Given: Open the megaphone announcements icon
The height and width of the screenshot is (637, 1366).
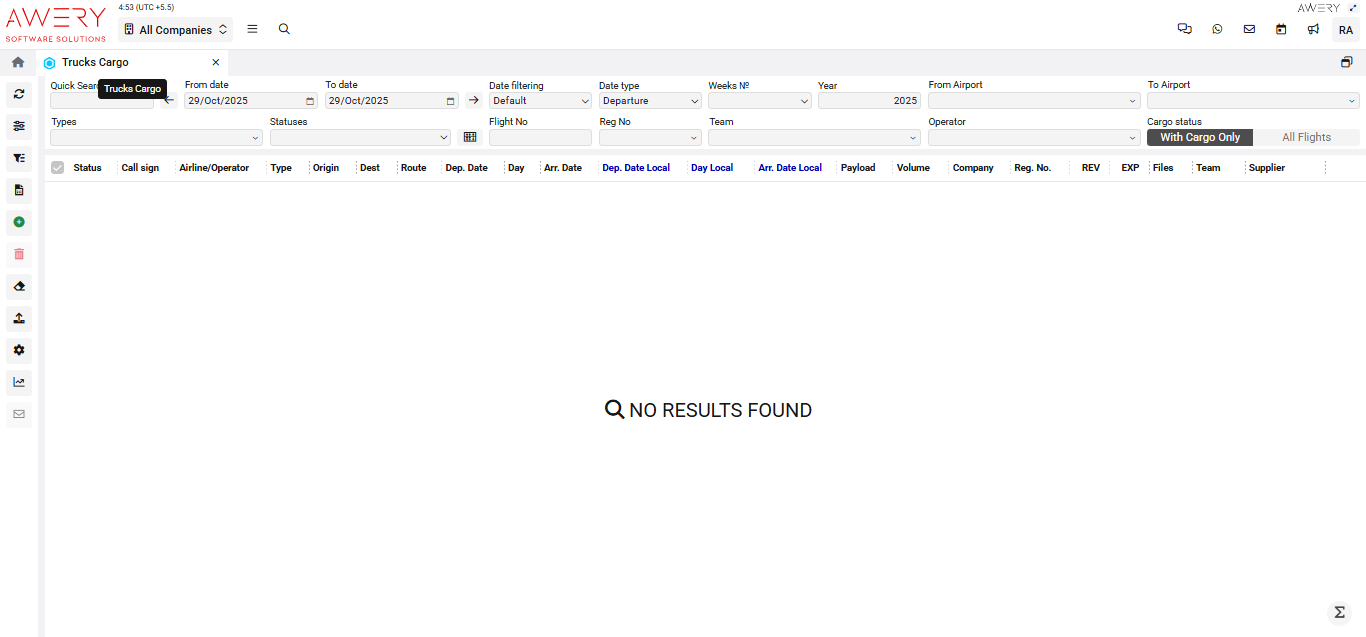Looking at the screenshot, I should pos(1313,29).
